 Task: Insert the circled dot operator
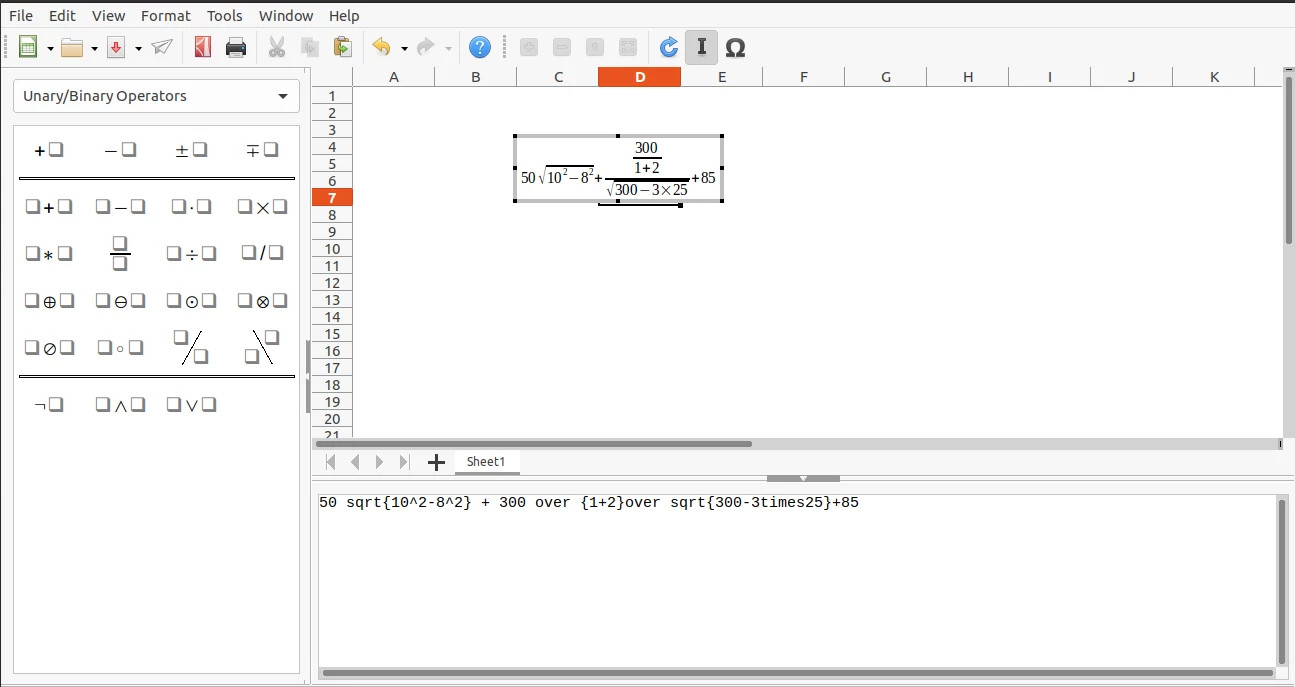(191, 301)
